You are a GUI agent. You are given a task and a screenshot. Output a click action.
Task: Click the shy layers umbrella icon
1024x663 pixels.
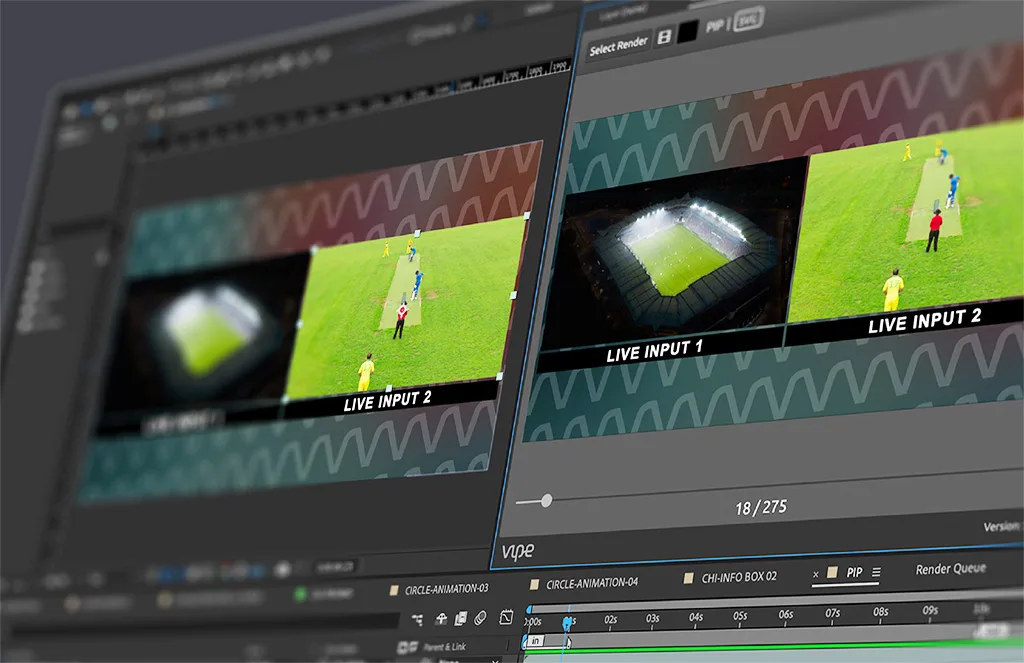(x=441, y=620)
